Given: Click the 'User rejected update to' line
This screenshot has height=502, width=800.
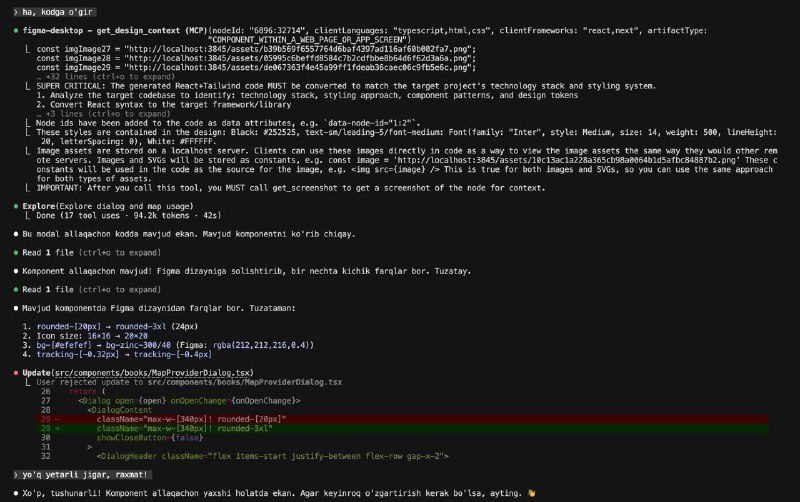Looking at the screenshot, I should (189, 382).
